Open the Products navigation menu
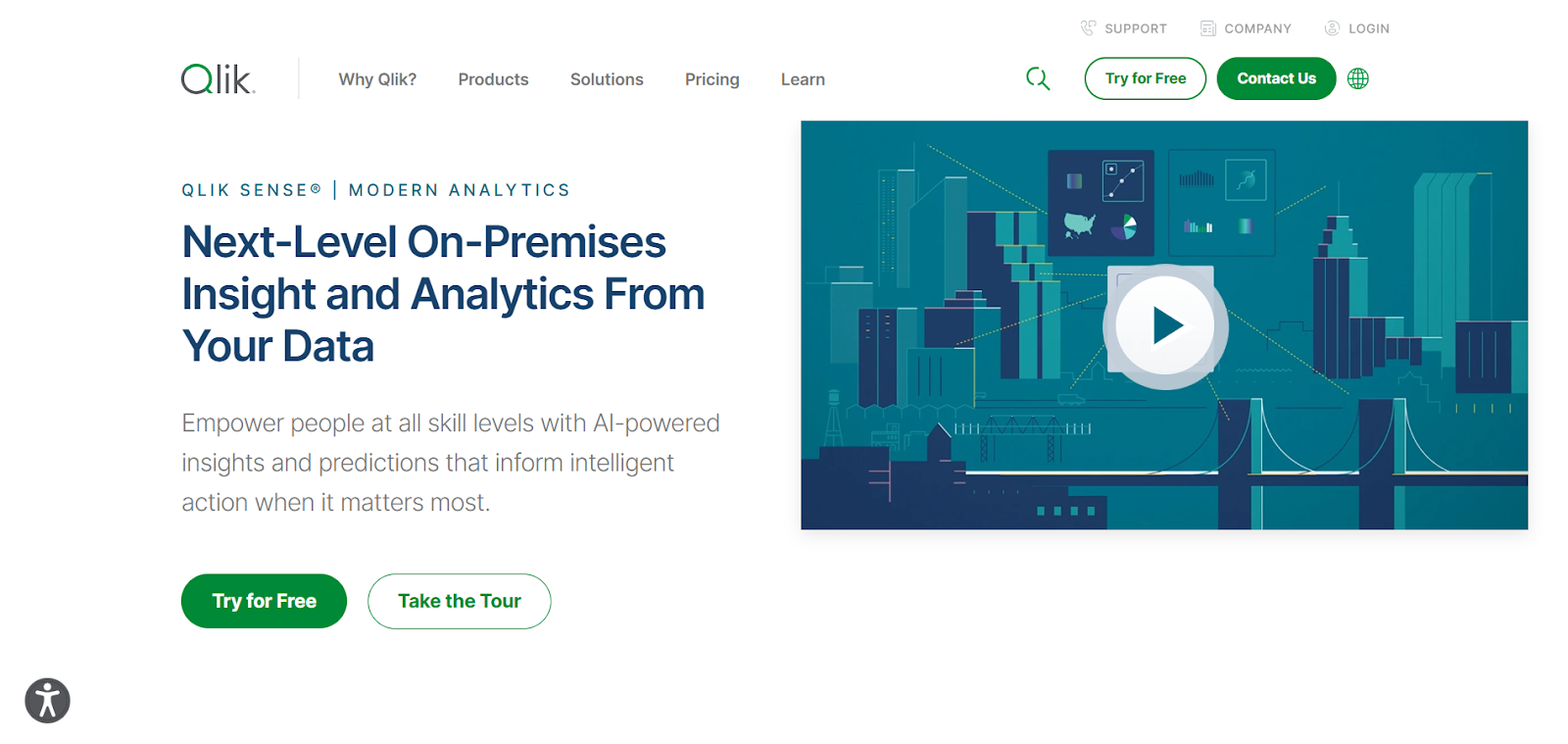 493,78
